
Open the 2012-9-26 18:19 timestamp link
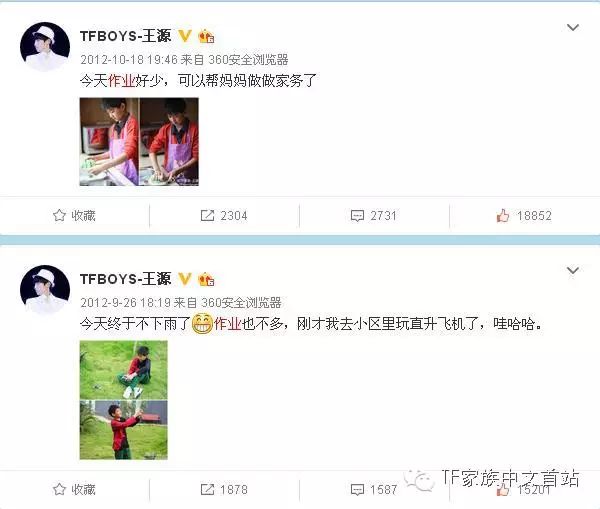pyautogui.click(x=125, y=303)
